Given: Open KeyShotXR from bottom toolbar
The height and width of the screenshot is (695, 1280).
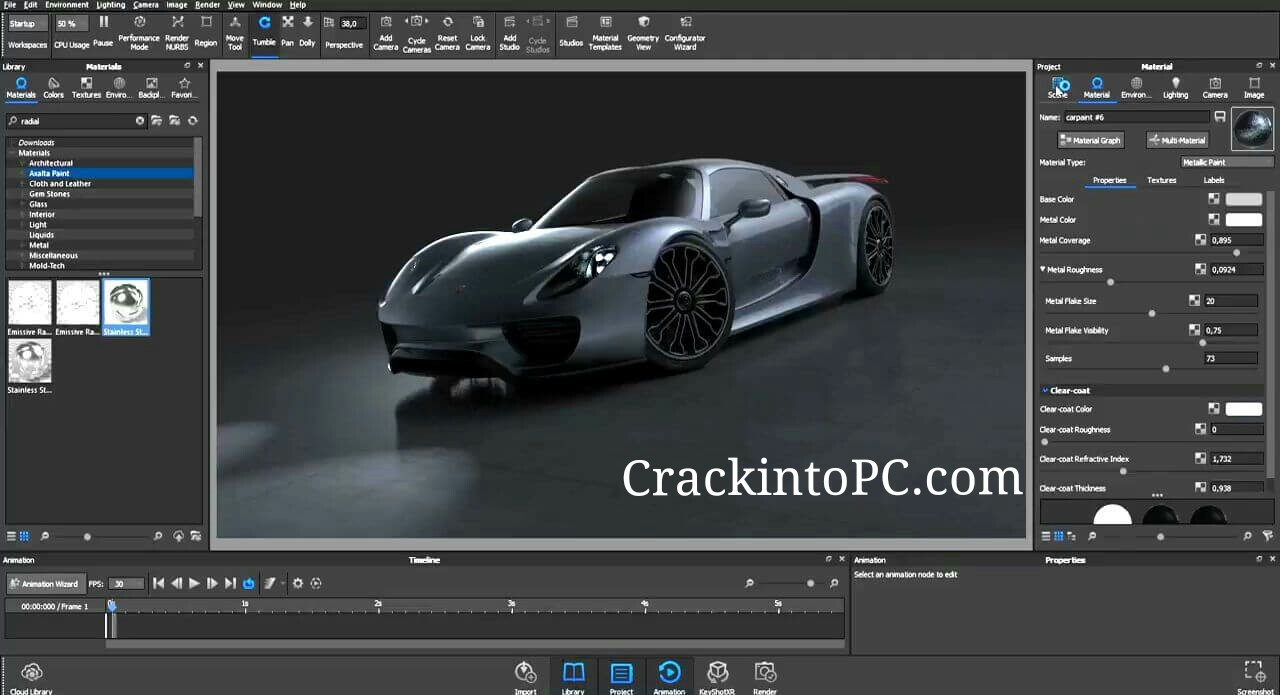Looking at the screenshot, I should (717, 677).
